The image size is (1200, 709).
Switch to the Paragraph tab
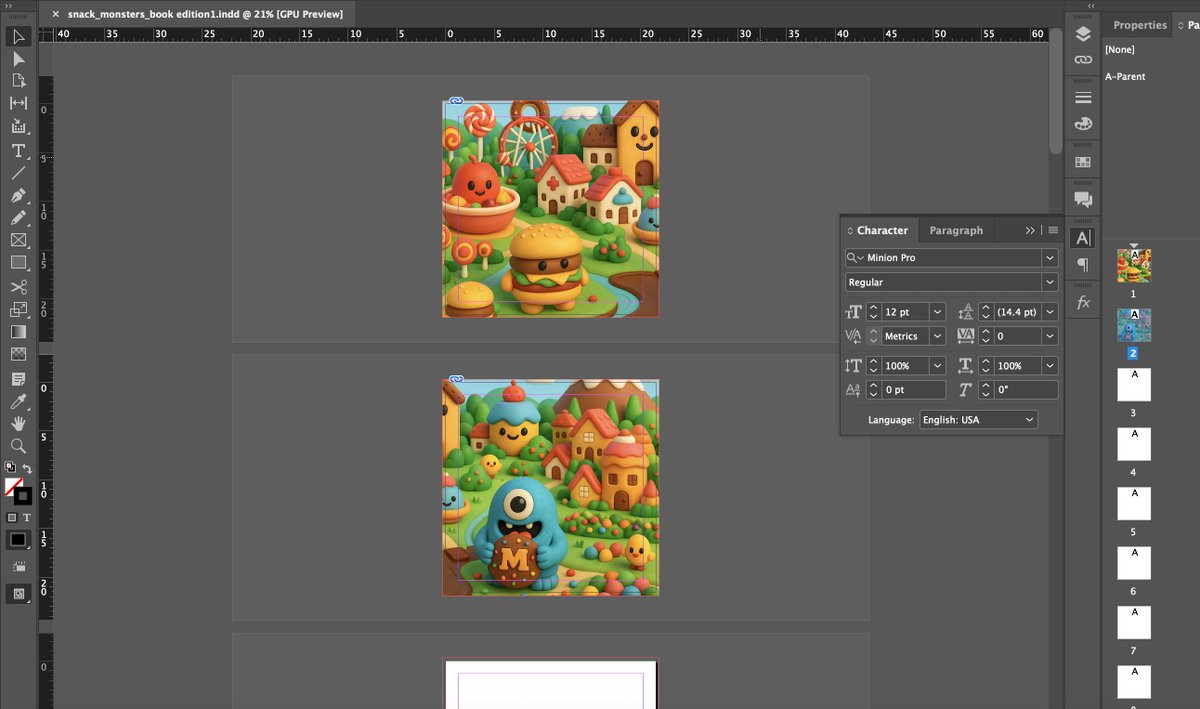[x=956, y=230]
